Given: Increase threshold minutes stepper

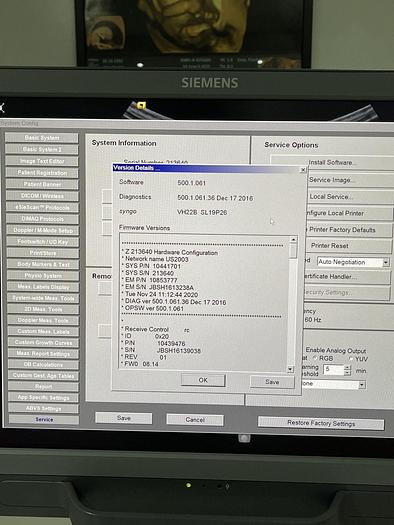Looking at the screenshot, I should point(347,367).
